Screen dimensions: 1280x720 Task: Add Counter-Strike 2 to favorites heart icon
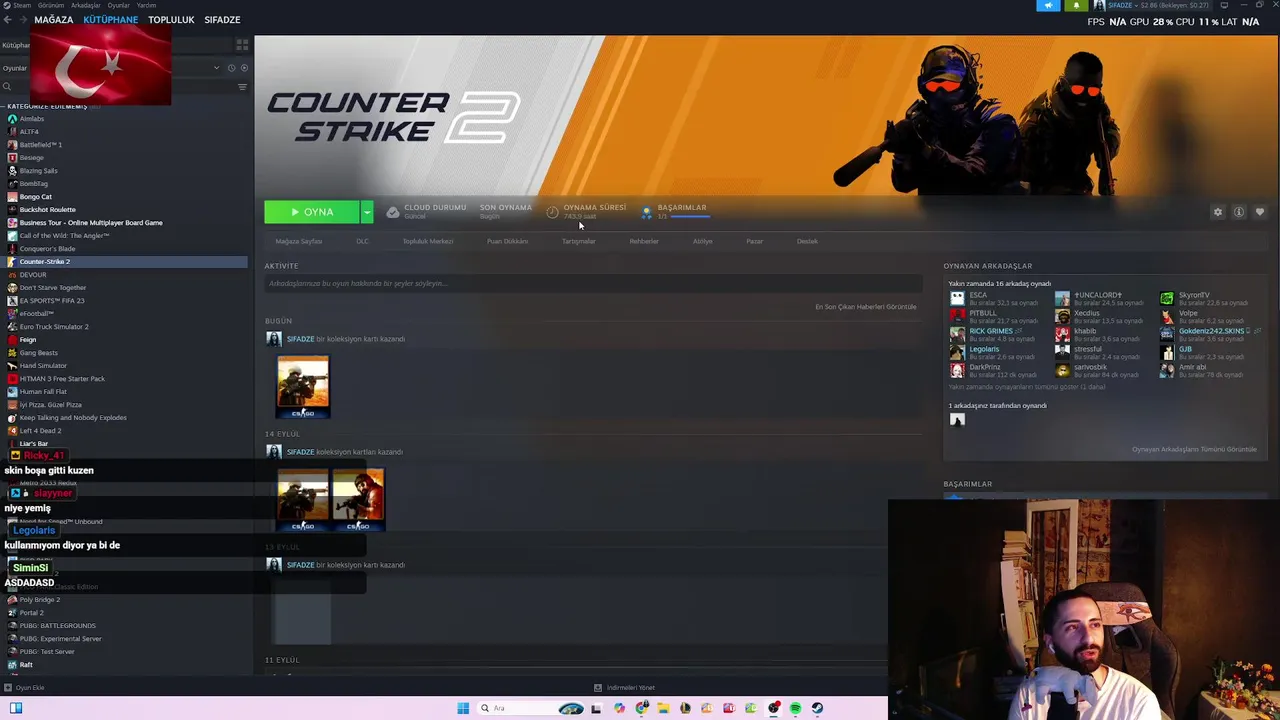[1260, 212]
